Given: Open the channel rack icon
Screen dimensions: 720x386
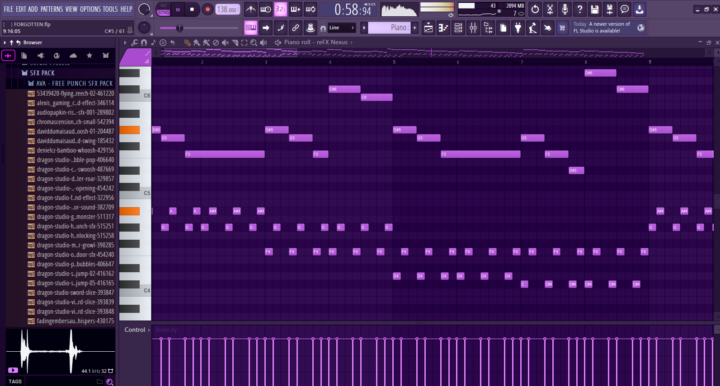Looking at the screenshot, I should [458, 28].
